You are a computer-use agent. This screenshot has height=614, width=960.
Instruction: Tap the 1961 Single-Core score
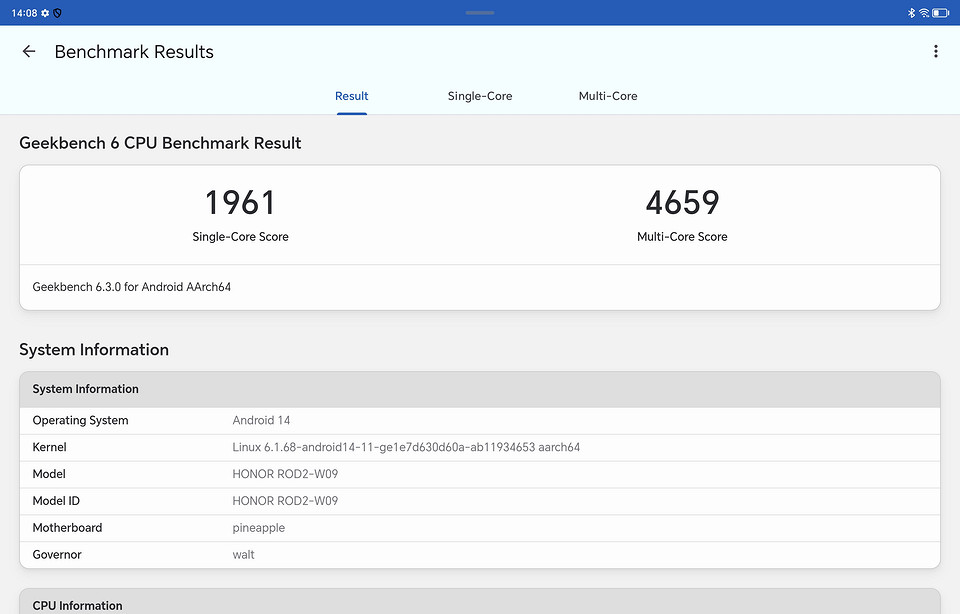coord(240,203)
